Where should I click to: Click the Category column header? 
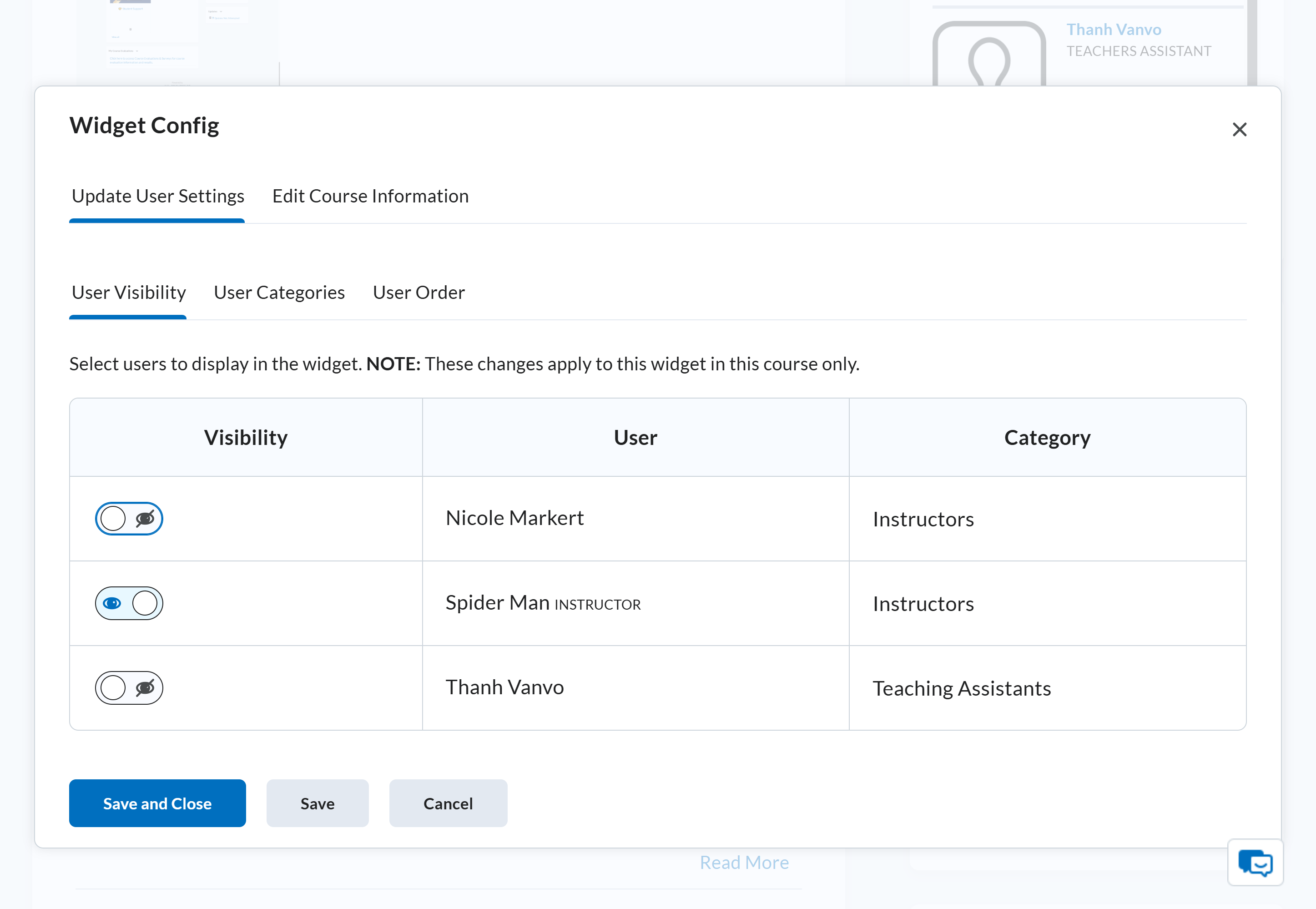(x=1047, y=437)
